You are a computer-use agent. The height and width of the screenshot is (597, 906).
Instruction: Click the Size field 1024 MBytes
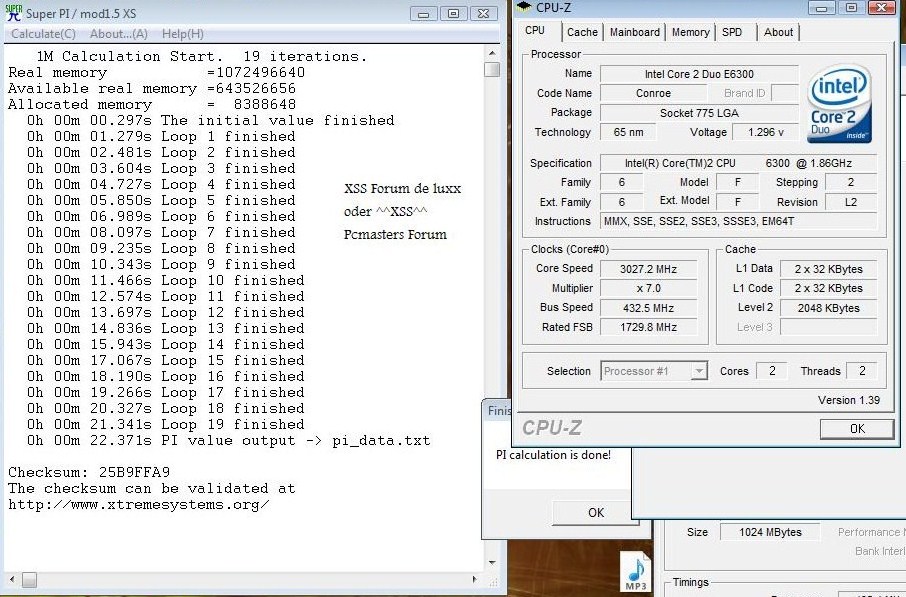pyautogui.click(x=770, y=532)
